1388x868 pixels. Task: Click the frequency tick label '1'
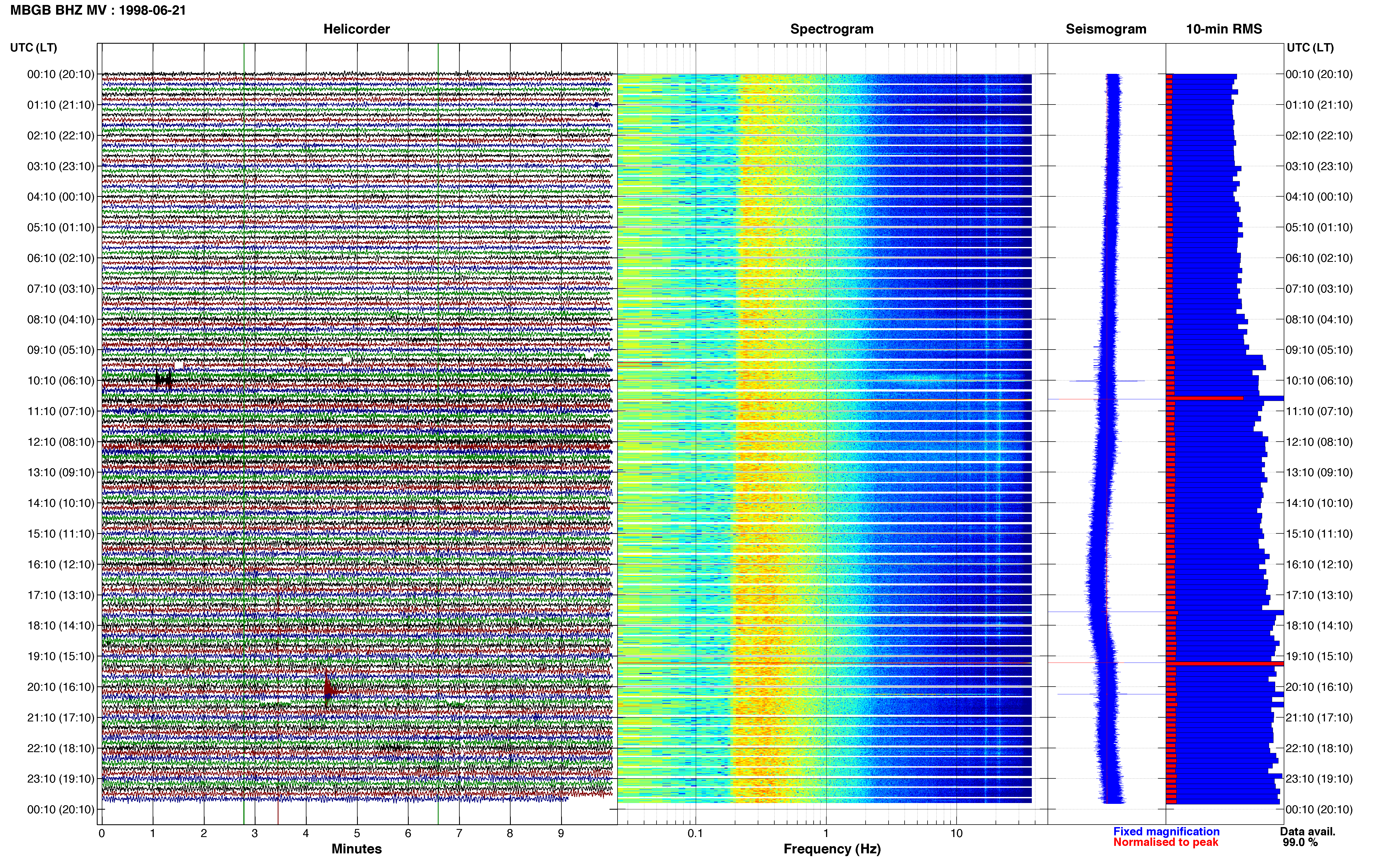[x=826, y=833]
